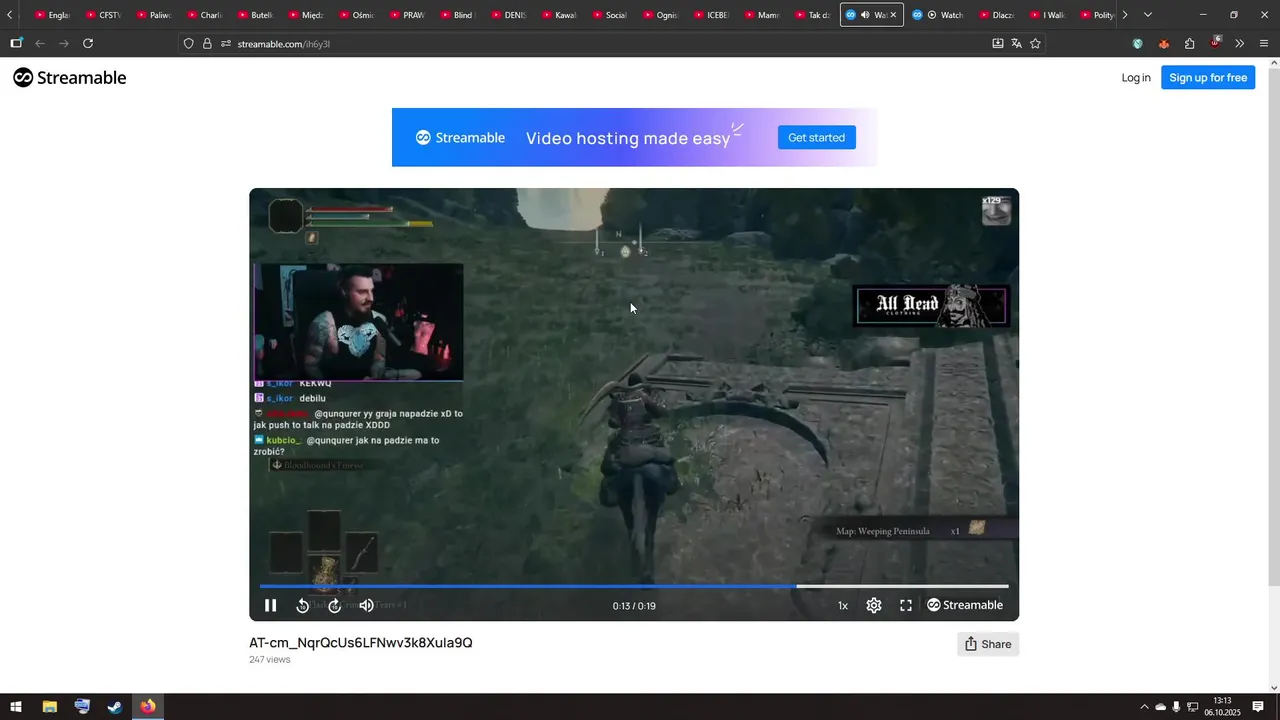The image size is (1280, 720).
Task: Open taskbar clock showing 13:13
Action: pyautogui.click(x=1222, y=707)
